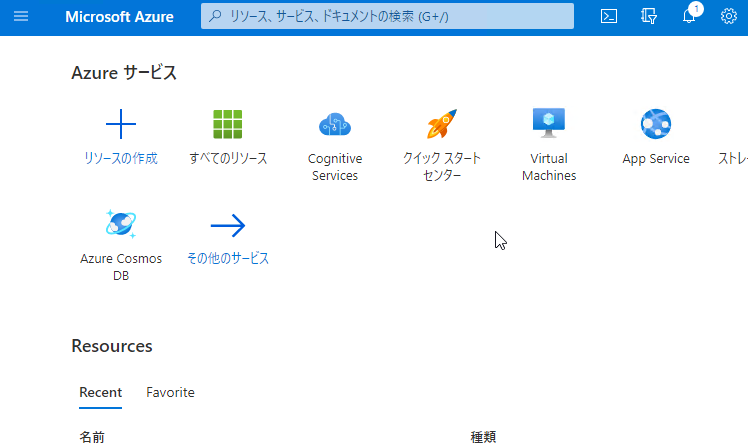Switch to the Favorite tab
Screen dimensions: 748x447
click(x=170, y=393)
